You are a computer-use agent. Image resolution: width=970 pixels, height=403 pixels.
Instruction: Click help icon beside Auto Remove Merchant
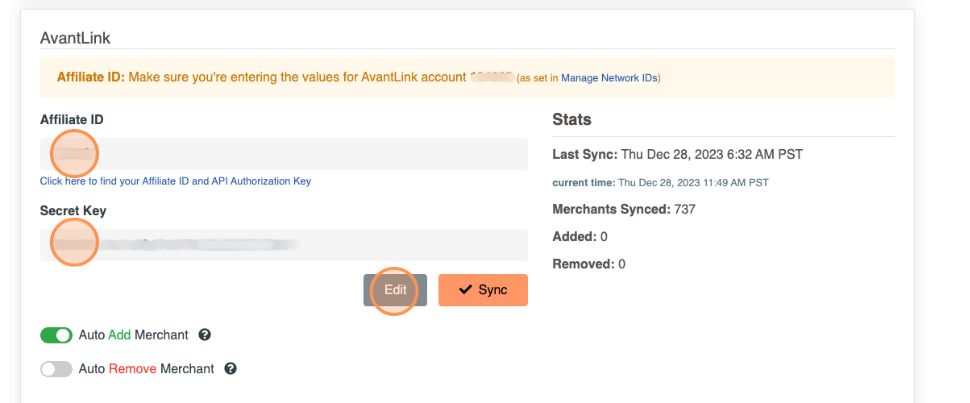coord(230,369)
